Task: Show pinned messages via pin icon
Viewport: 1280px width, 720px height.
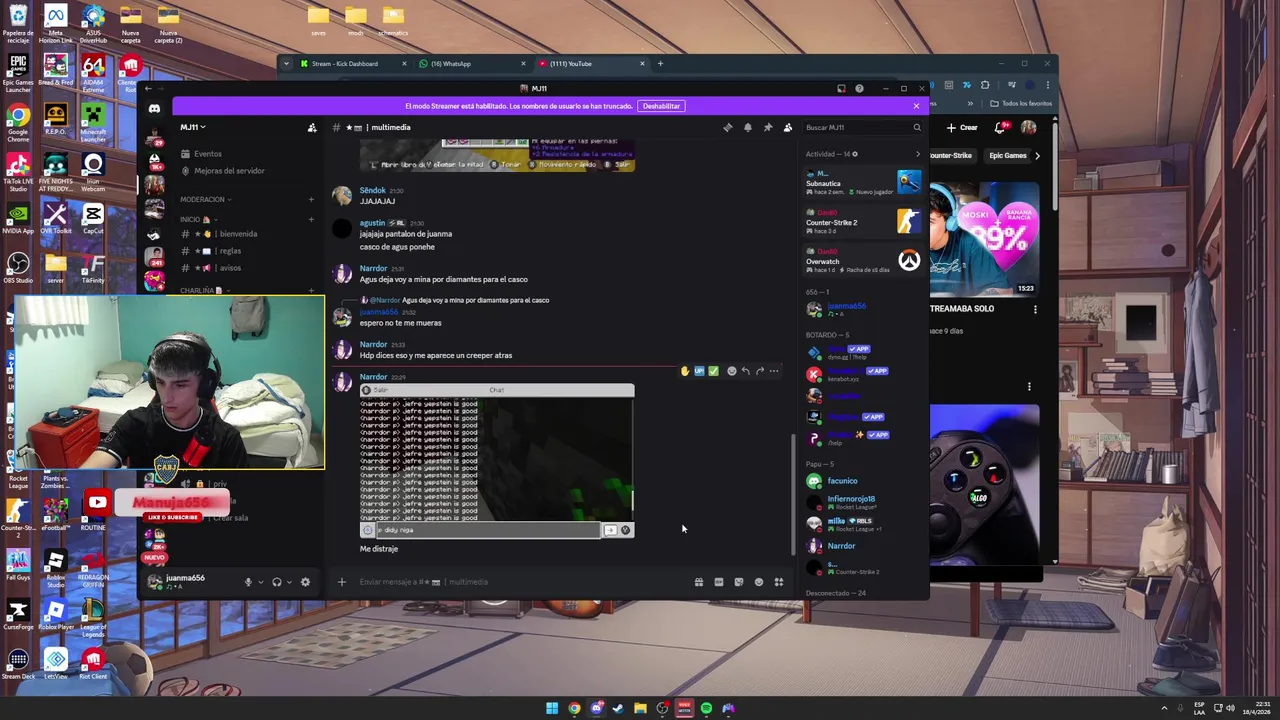Action: tap(768, 128)
